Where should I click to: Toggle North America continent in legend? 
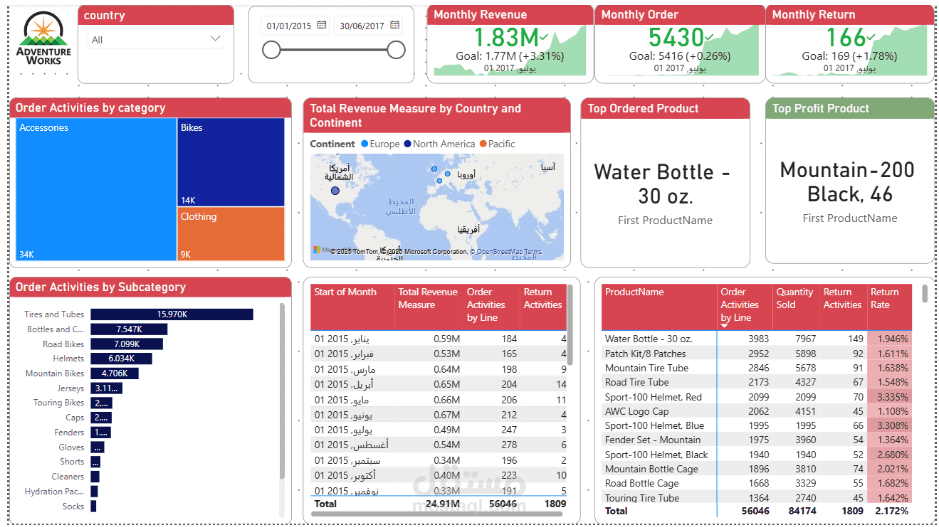click(x=440, y=144)
